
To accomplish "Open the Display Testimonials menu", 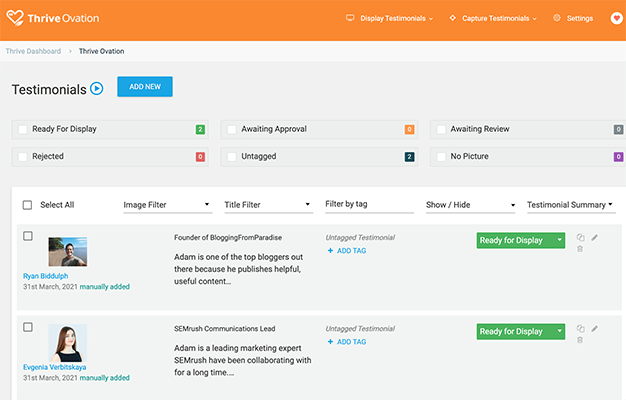I will 390,18.
